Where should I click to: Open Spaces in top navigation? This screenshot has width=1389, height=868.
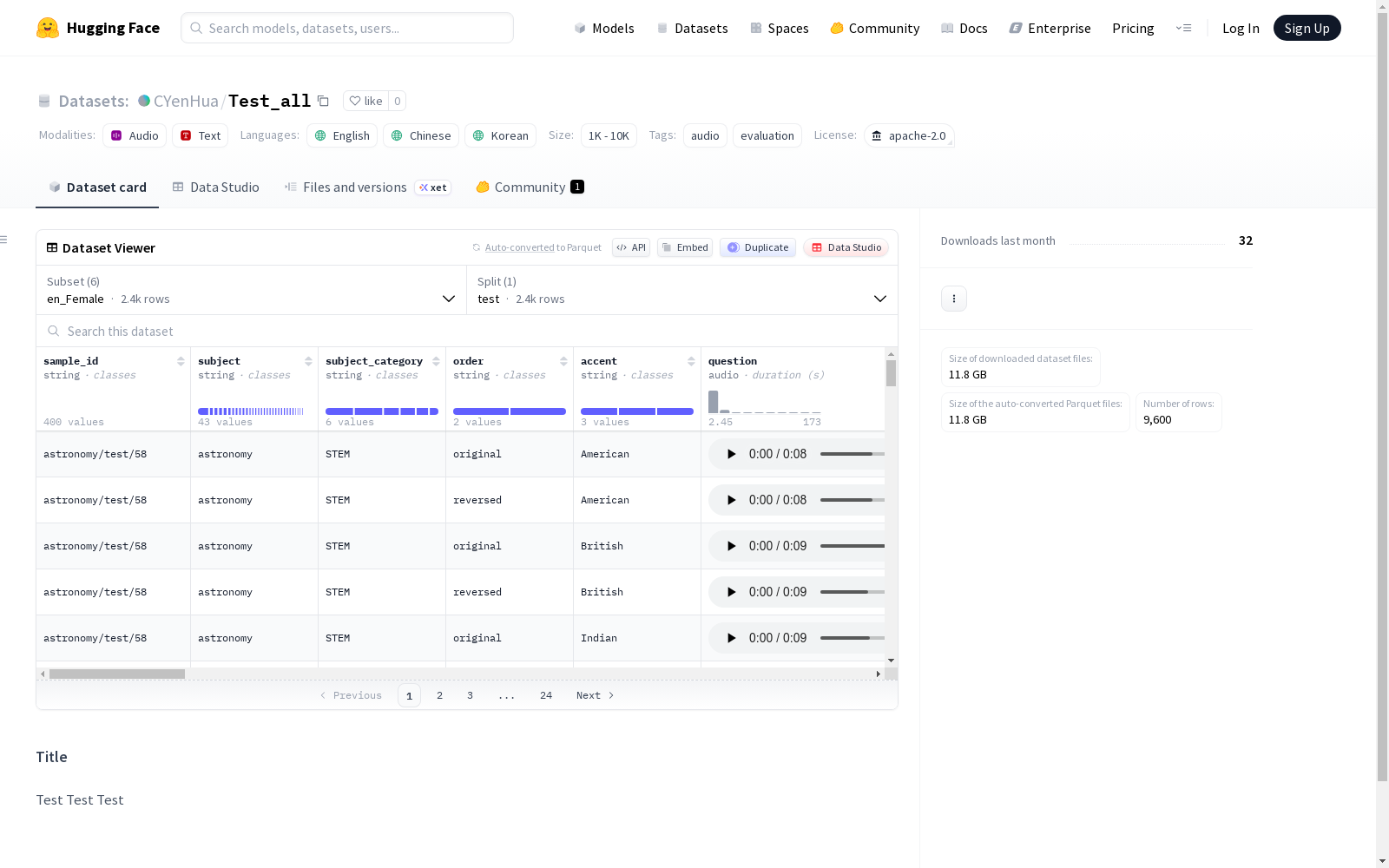point(780,28)
